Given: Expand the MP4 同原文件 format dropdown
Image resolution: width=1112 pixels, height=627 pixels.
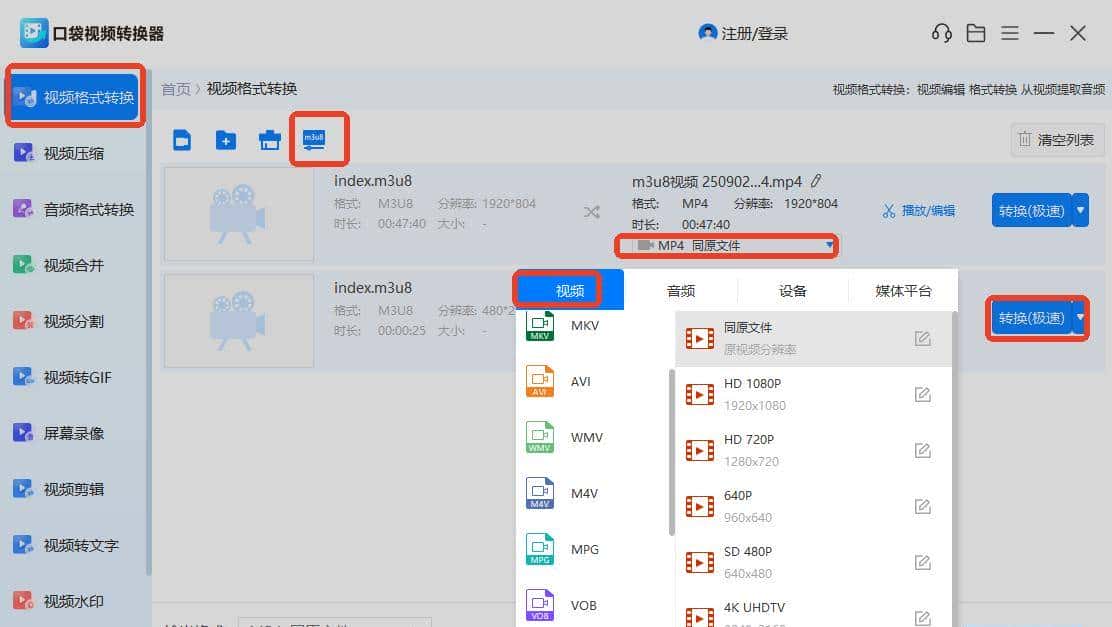Looking at the screenshot, I should pos(726,245).
